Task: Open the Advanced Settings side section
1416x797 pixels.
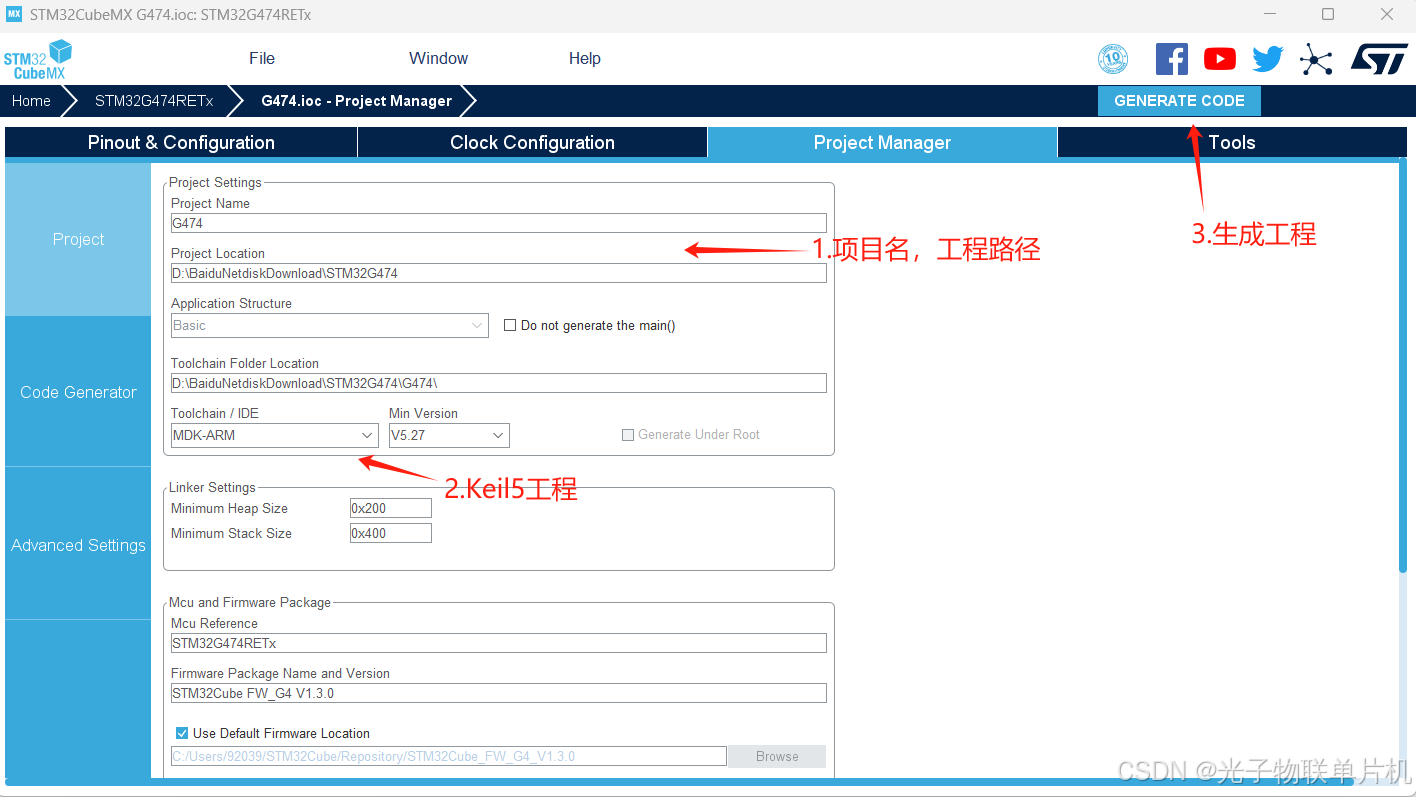Action: [78, 545]
